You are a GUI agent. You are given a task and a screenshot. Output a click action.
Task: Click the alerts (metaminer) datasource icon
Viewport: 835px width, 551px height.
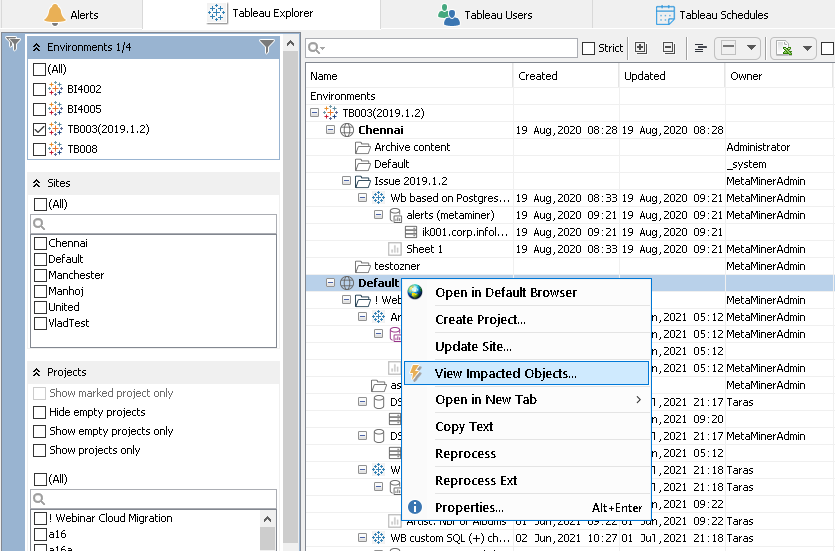point(396,215)
